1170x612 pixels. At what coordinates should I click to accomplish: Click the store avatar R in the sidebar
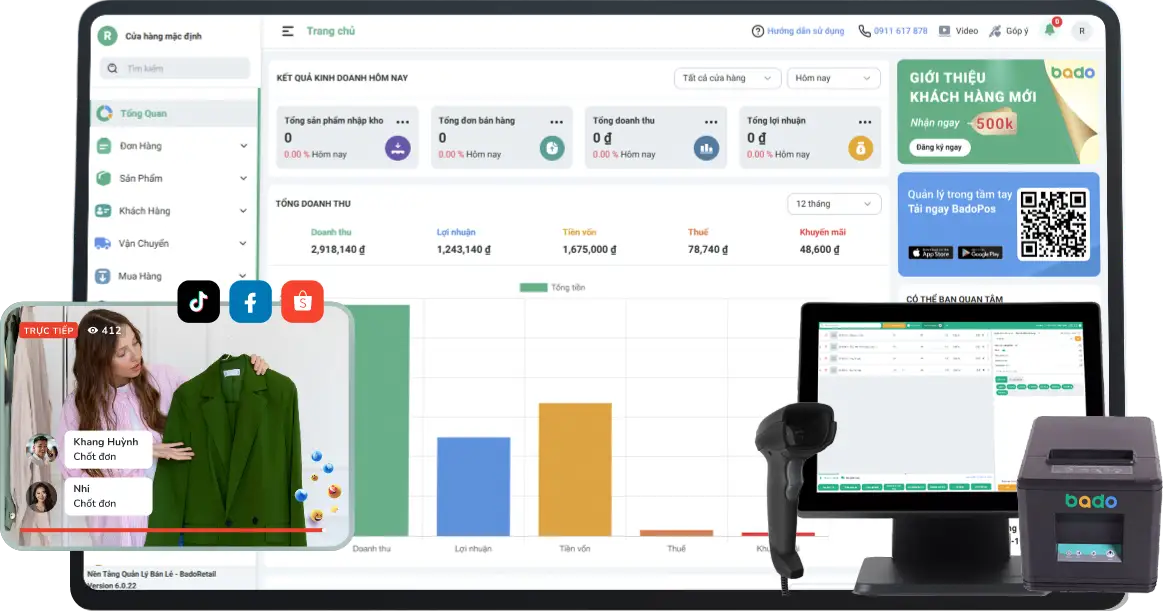tap(107, 36)
